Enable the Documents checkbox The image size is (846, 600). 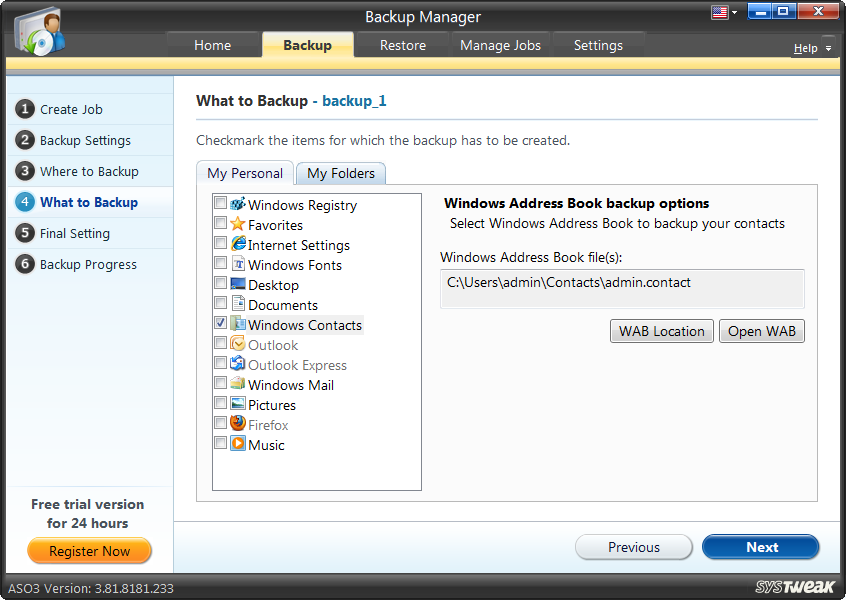point(221,304)
